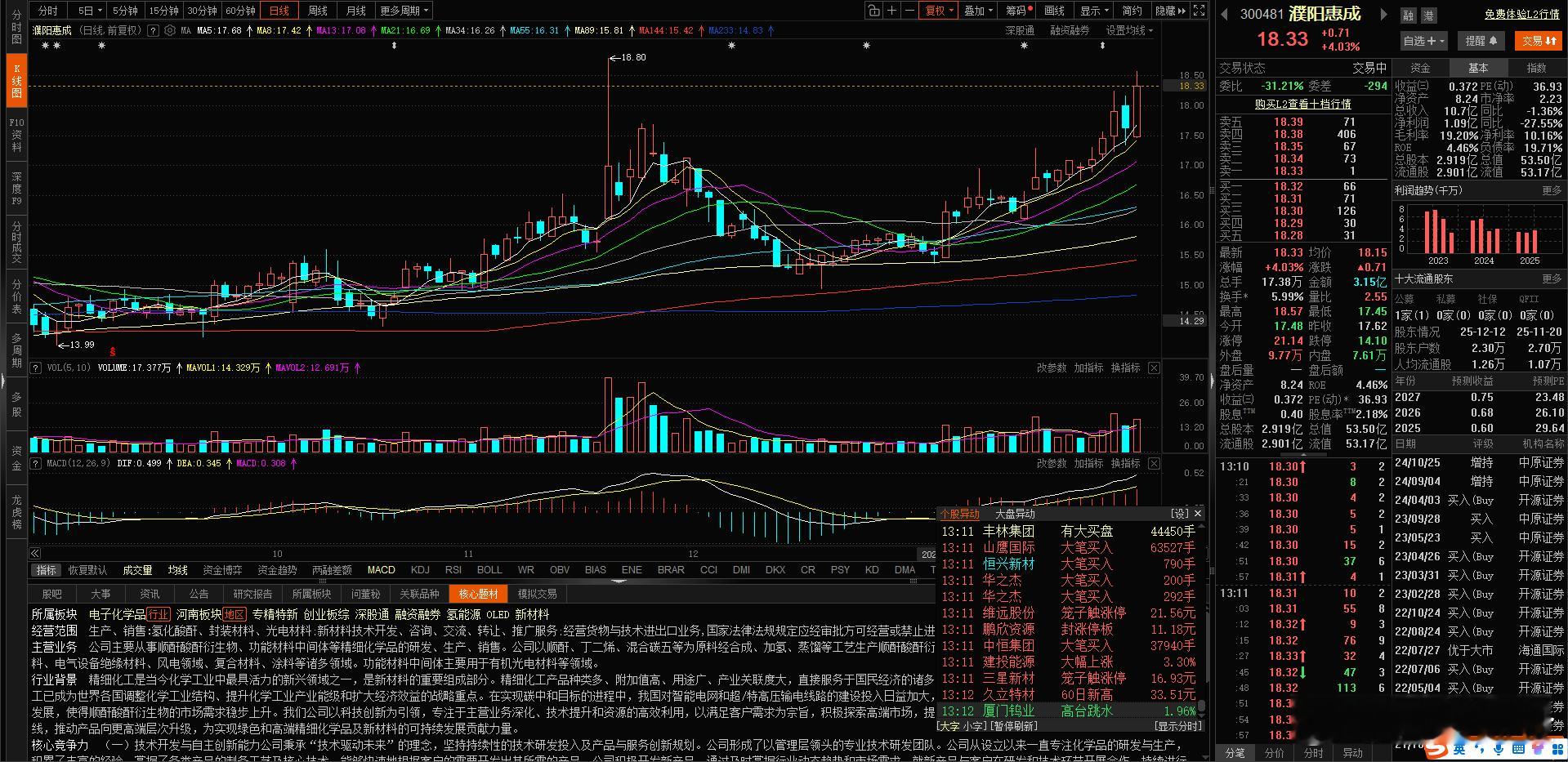Open 分时图 in the left sidebar
Viewport: 1568px width, 762px height.
(x=16, y=27)
